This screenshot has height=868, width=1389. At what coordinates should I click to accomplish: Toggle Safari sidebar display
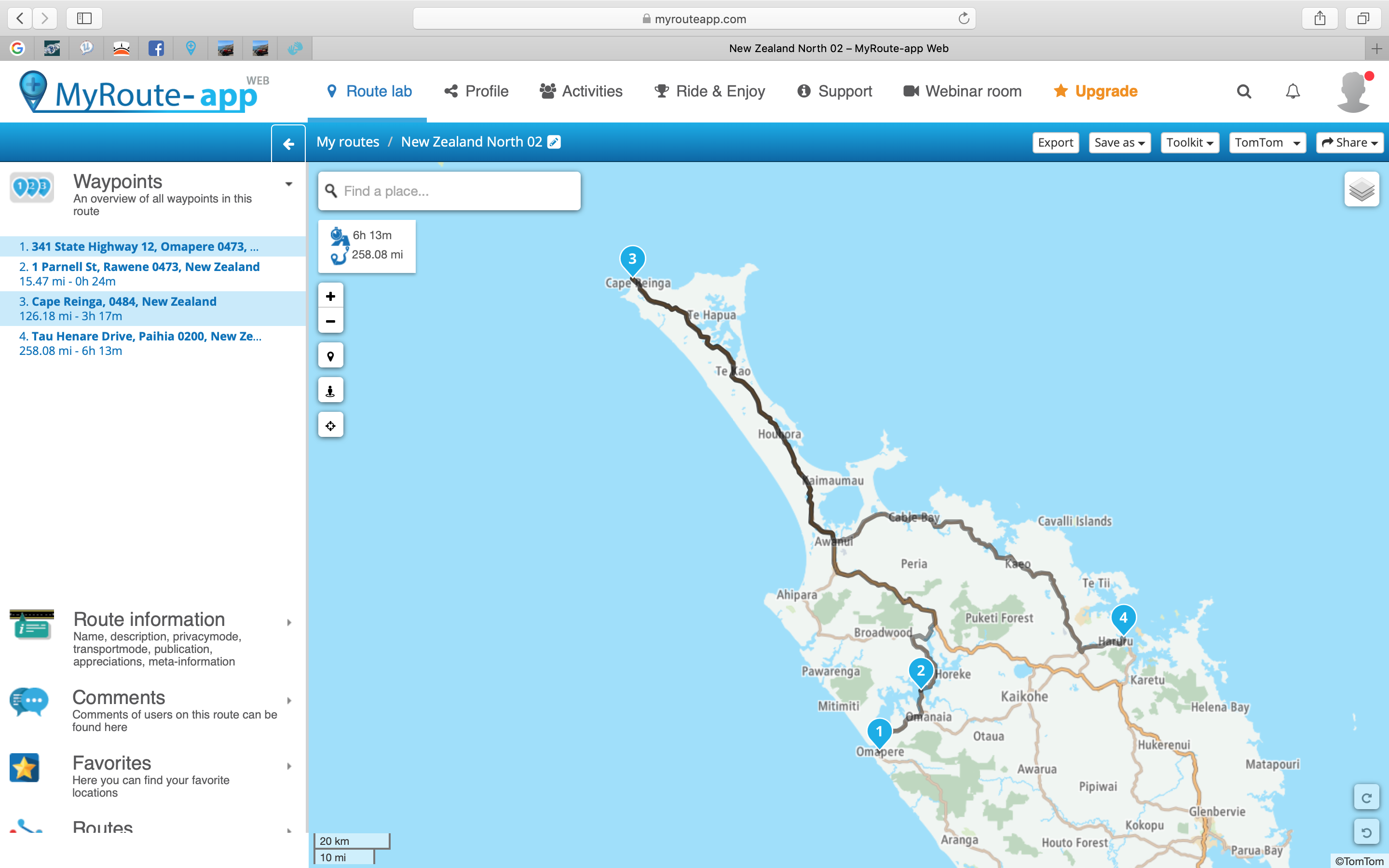click(84, 18)
